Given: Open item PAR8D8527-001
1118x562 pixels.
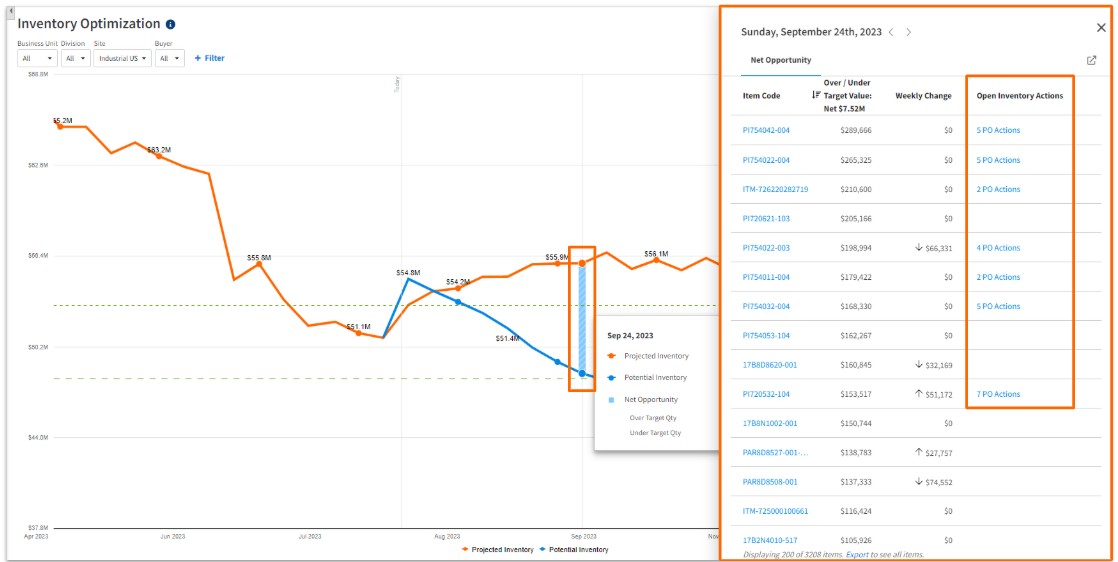Looking at the screenshot, I should (x=775, y=453).
